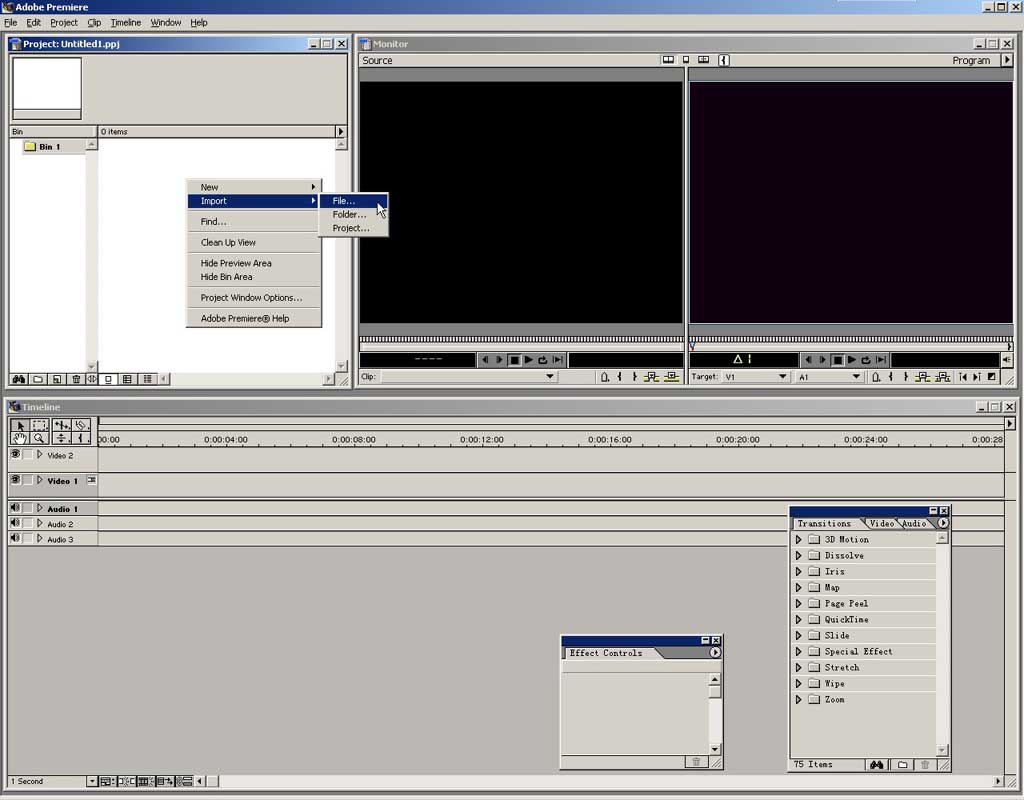
Task: Select Bin 1 in the bin list
Action: (49, 147)
